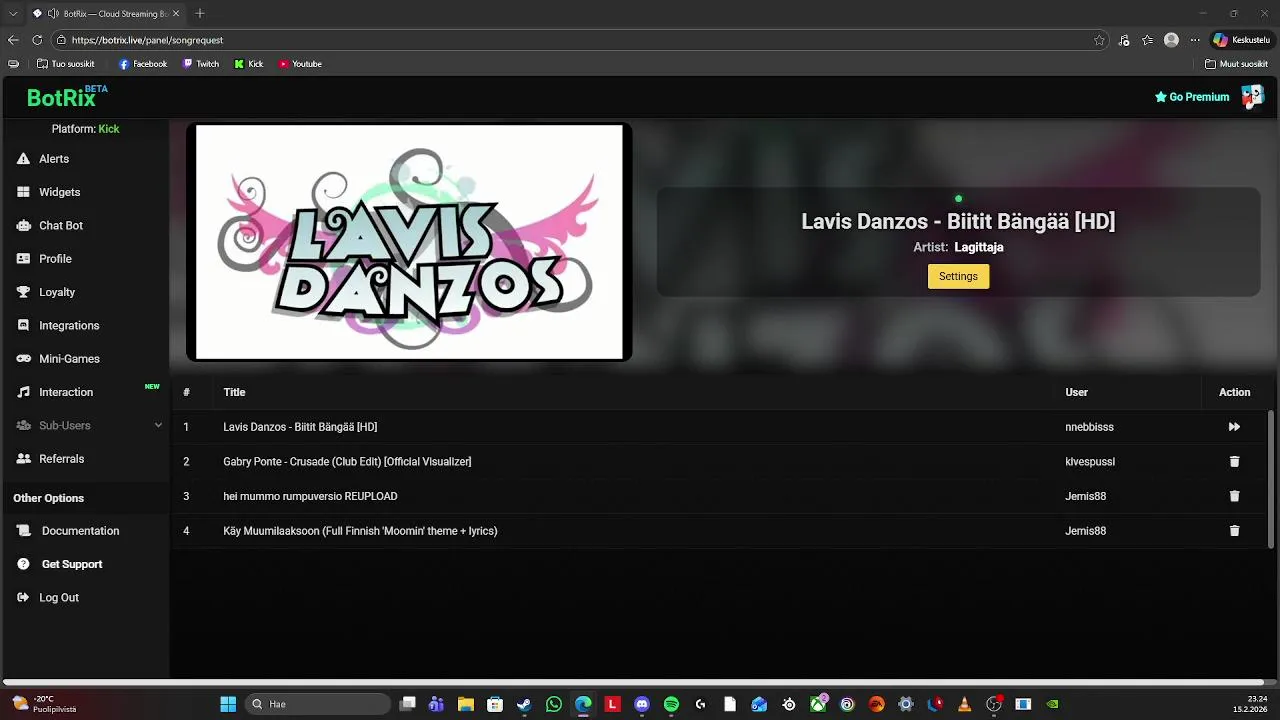This screenshot has width=1280, height=720.
Task: Click the Referrals people icon
Action: coord(23,459)
